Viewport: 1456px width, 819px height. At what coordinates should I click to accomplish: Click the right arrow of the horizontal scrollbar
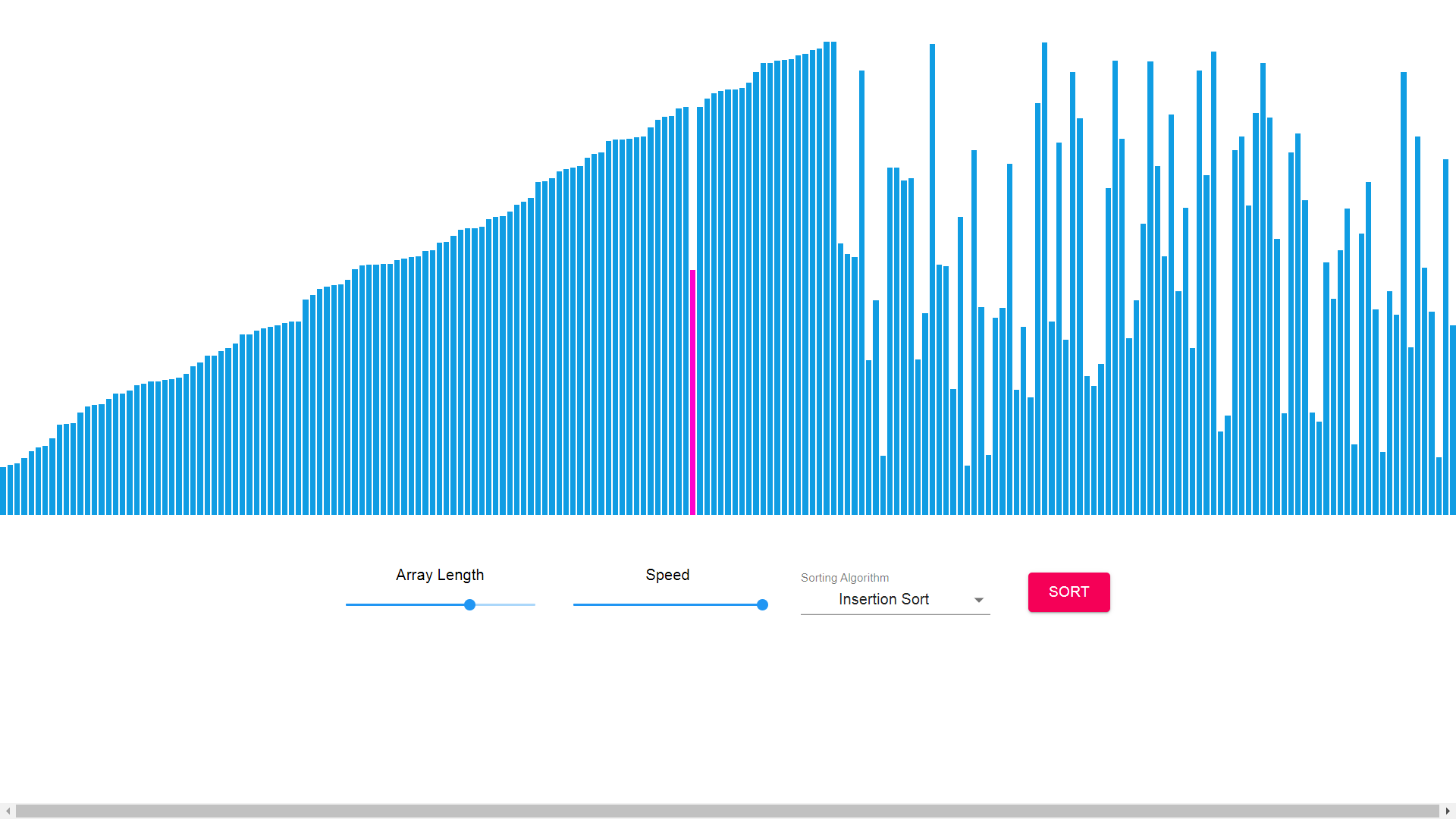(1448, 811)
